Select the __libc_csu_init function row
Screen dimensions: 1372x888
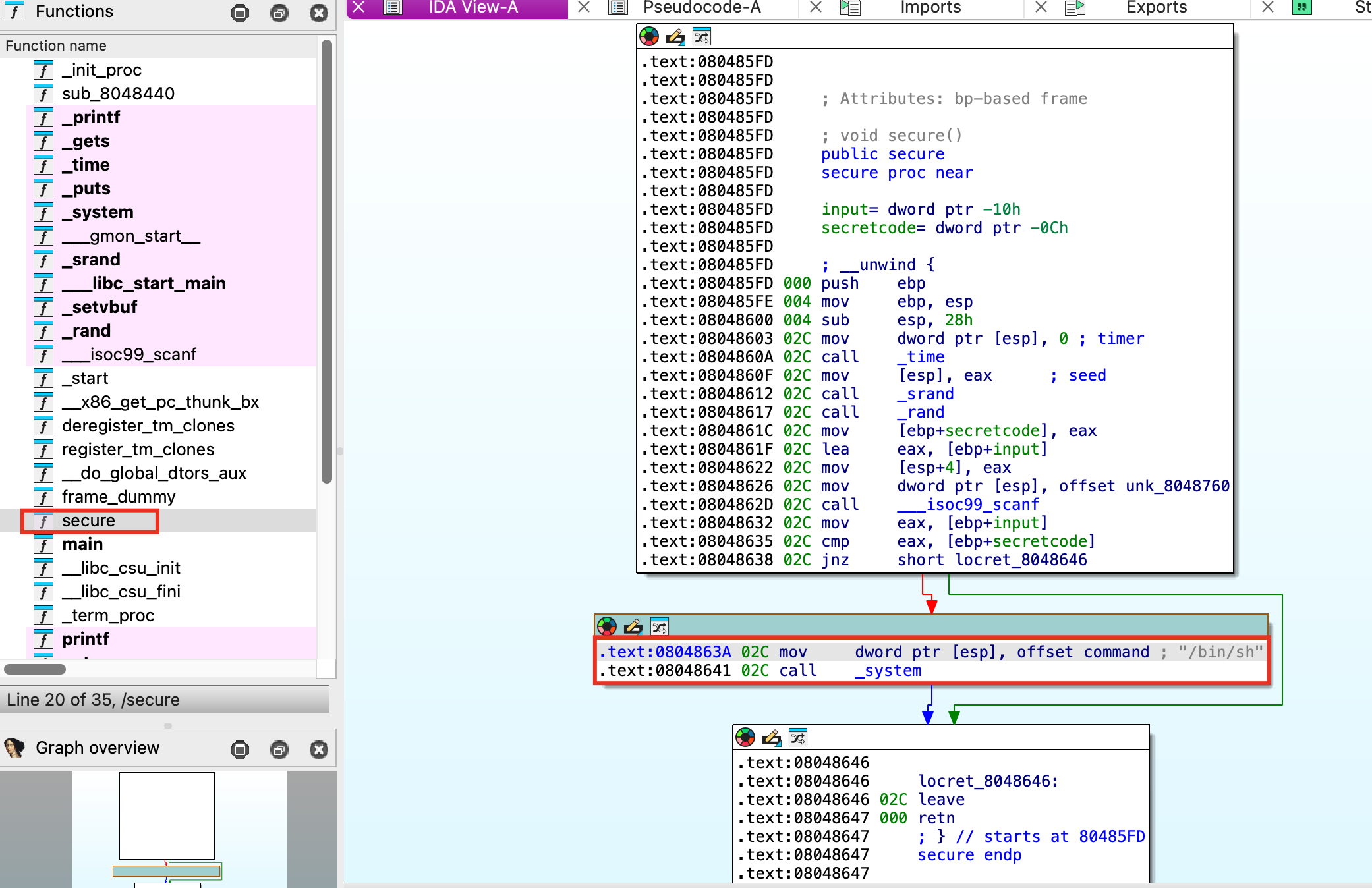click(x=158, y=568)
